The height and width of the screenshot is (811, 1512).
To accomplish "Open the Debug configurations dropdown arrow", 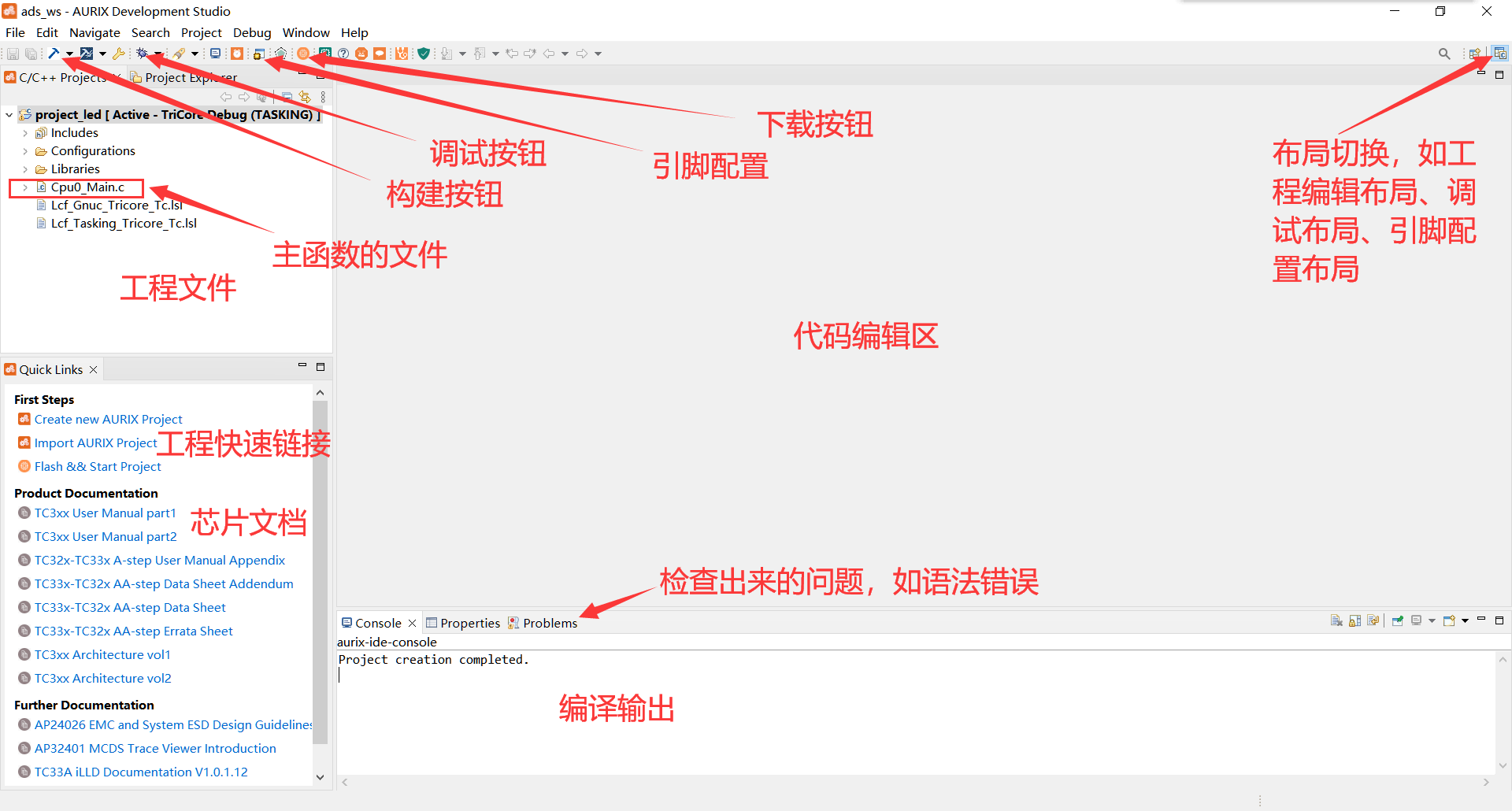I will point(157,54).
